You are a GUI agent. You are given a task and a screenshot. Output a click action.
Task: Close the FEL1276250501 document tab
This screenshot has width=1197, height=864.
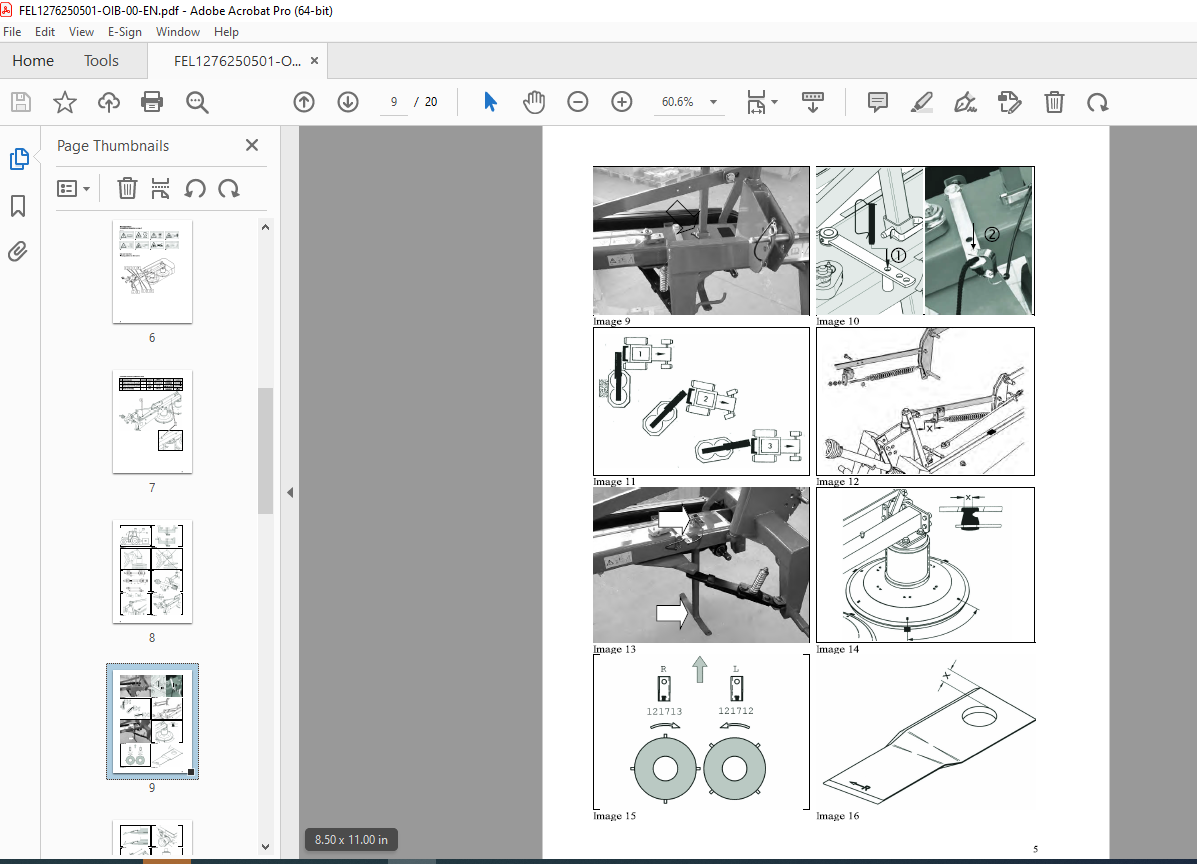pyautogui.click(x=315, y=60)
